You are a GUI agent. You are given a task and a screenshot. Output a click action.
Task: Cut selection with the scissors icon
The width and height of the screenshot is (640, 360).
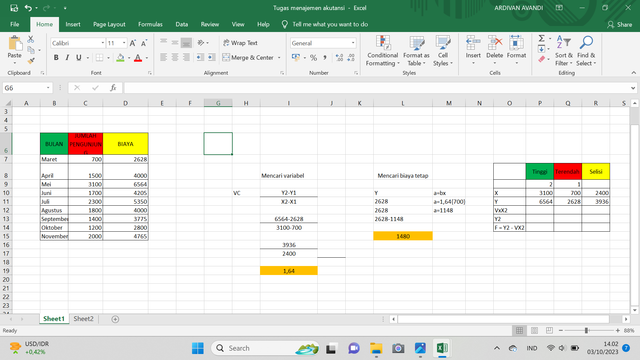[x=31, y=40]
